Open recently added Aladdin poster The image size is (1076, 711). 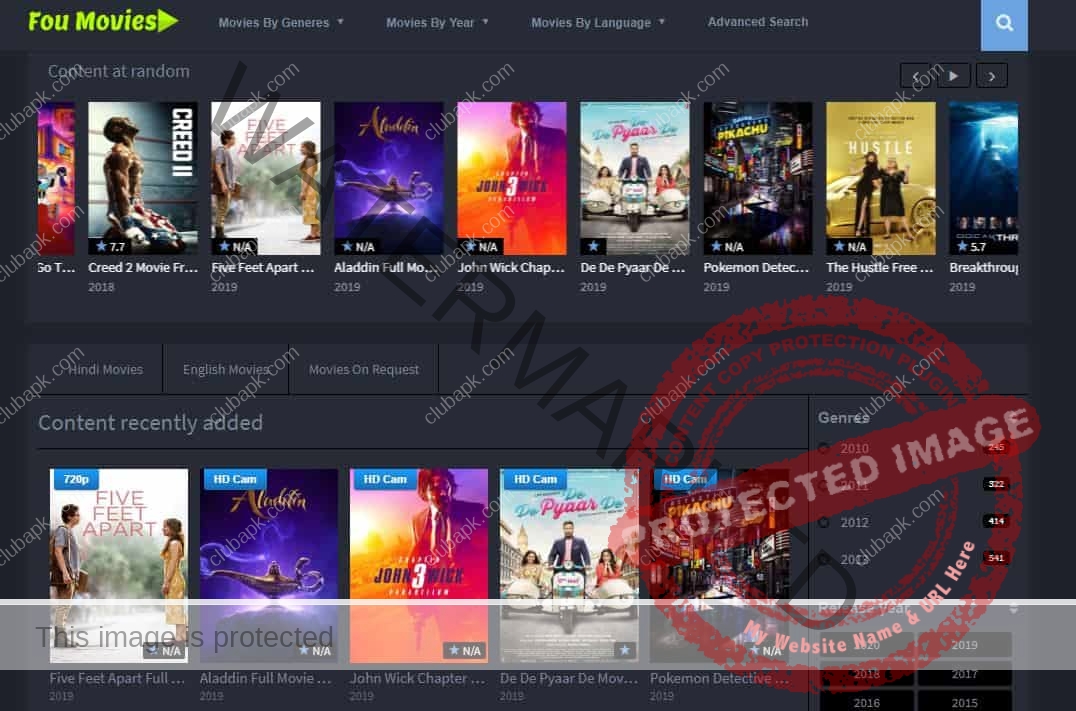pyautogui.click(x=269, y=566)
